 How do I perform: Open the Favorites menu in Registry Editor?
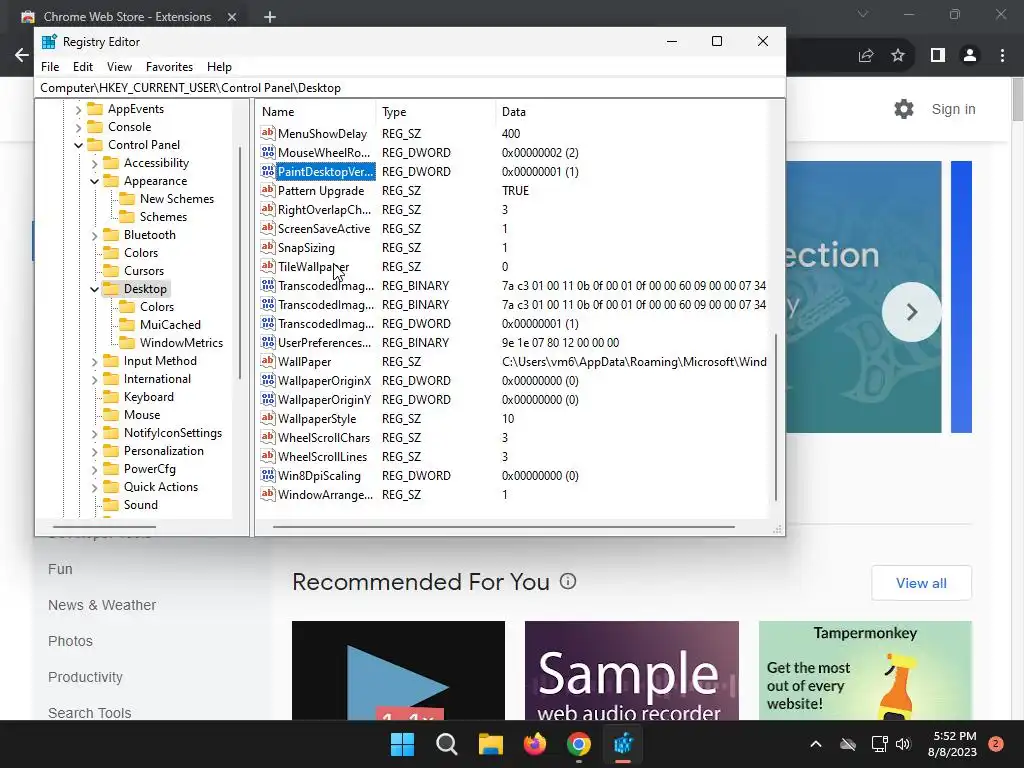169,67
